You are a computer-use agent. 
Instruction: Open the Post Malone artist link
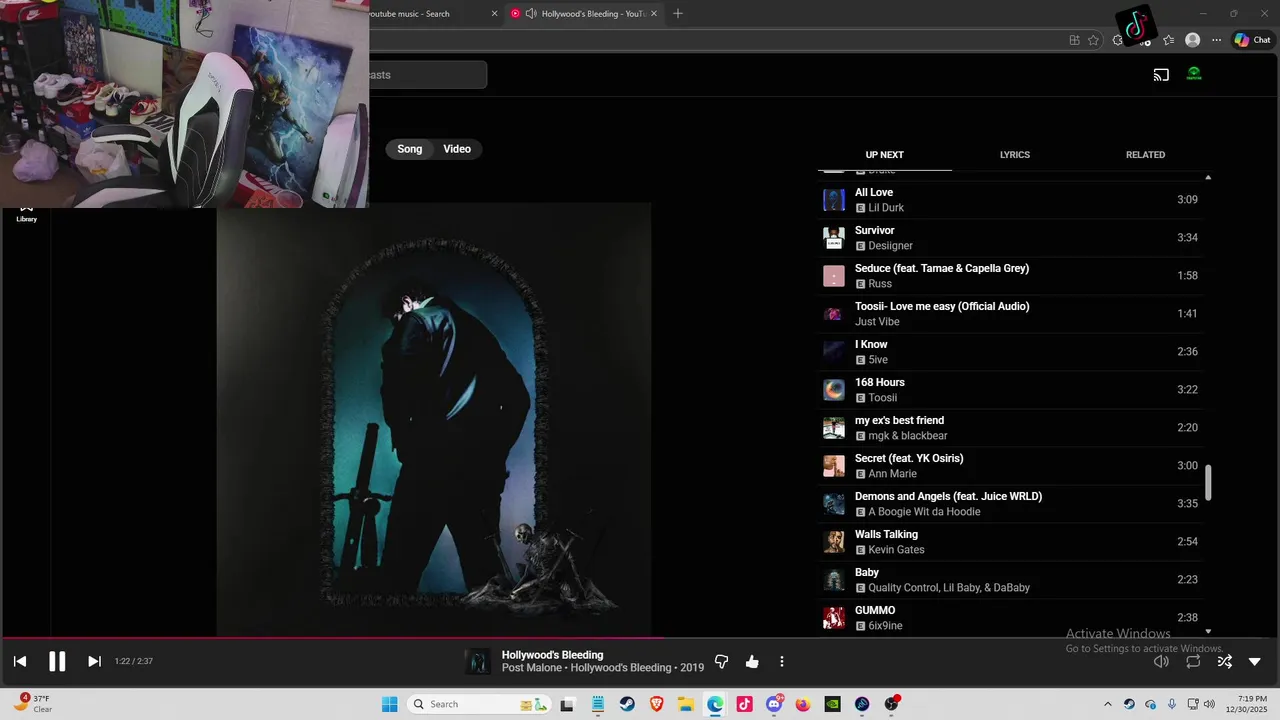click(532, 668)
